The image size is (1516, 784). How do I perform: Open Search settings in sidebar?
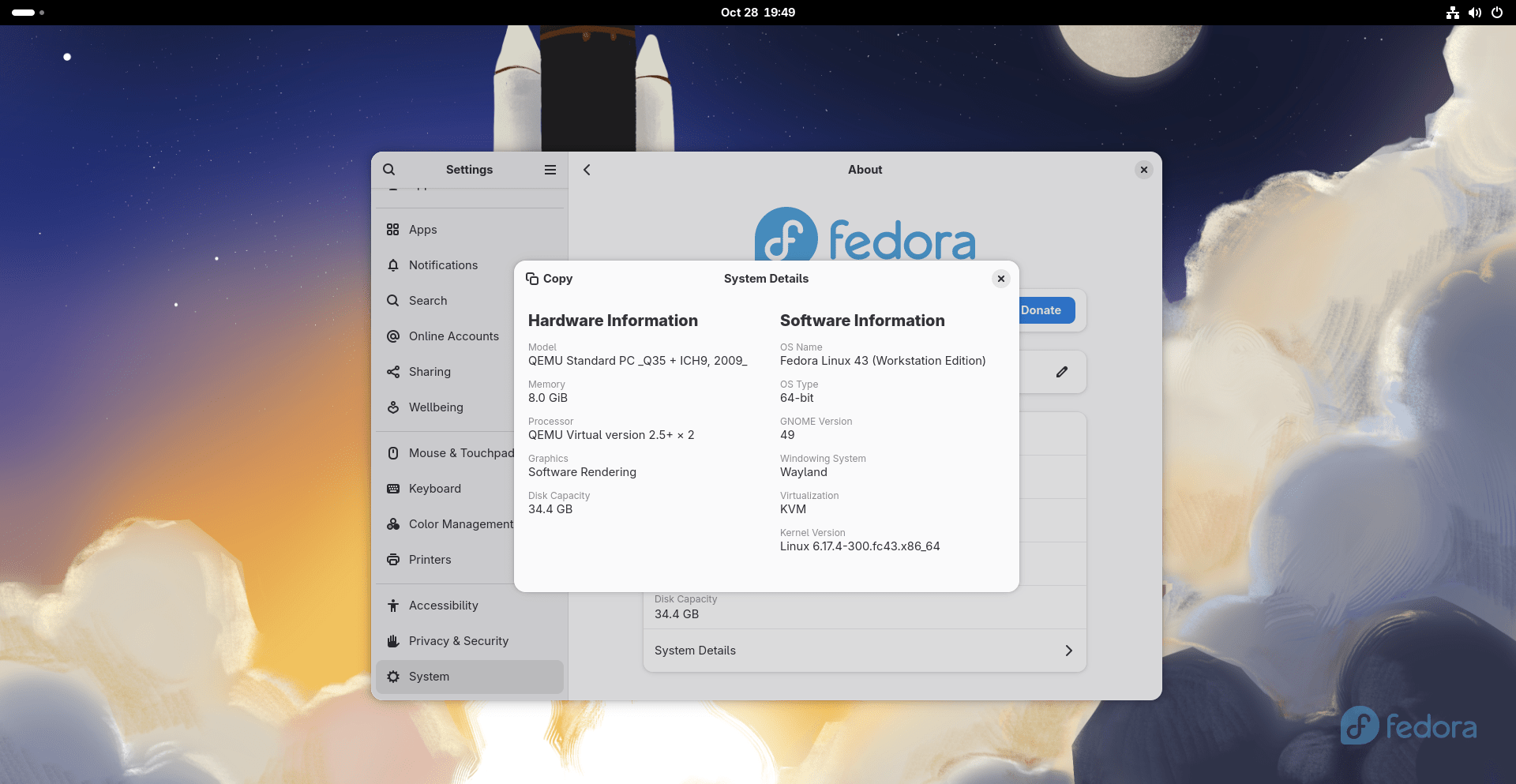(x=427, y=301)
